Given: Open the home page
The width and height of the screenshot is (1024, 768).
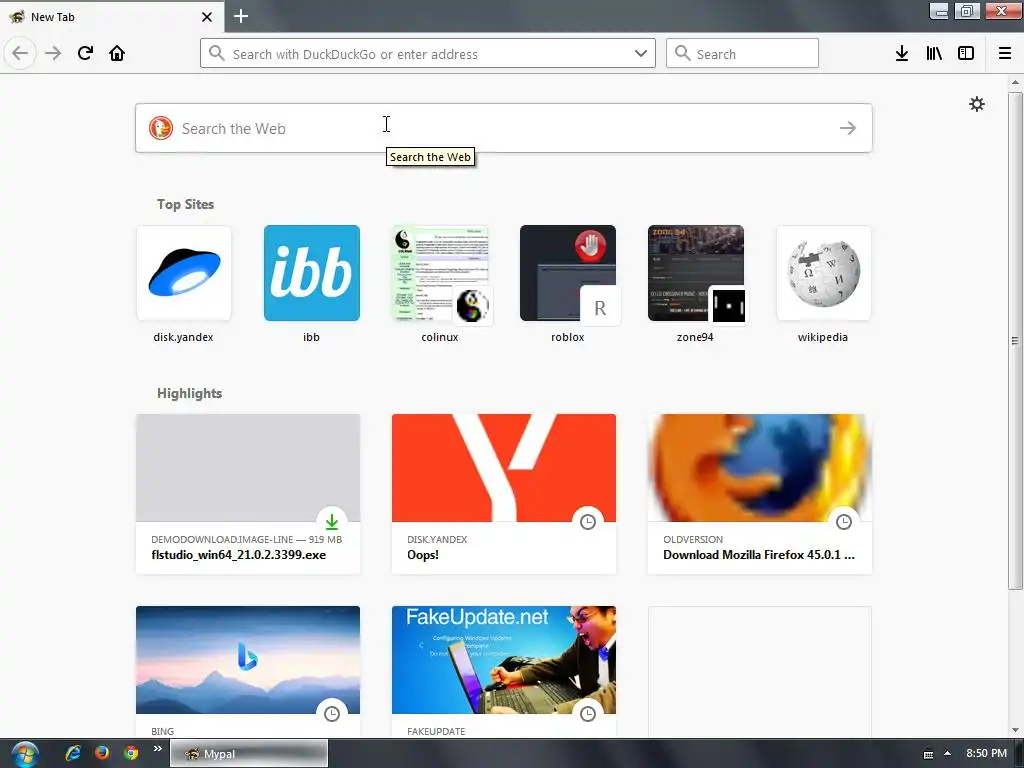Looking at the screenshot, I should pos(117,53).
